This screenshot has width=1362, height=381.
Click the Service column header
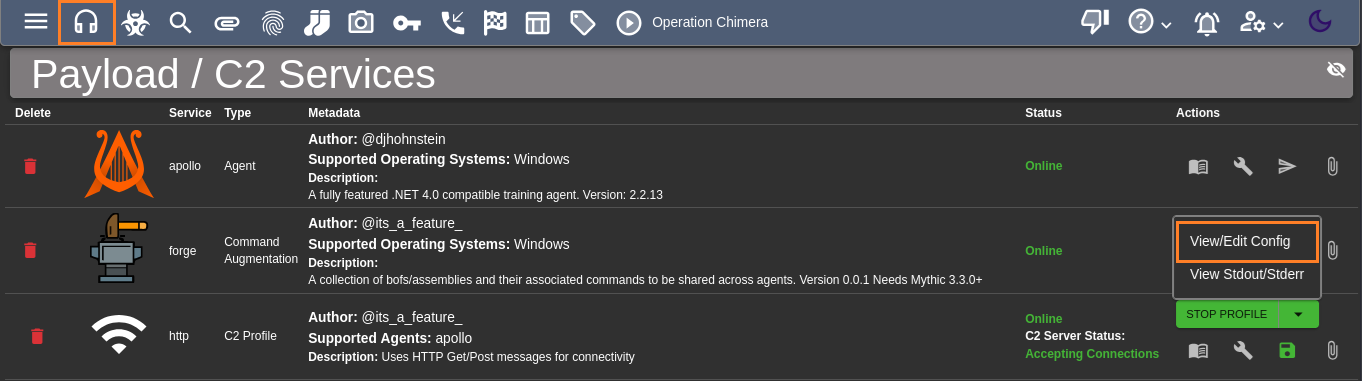click(190, 113)
